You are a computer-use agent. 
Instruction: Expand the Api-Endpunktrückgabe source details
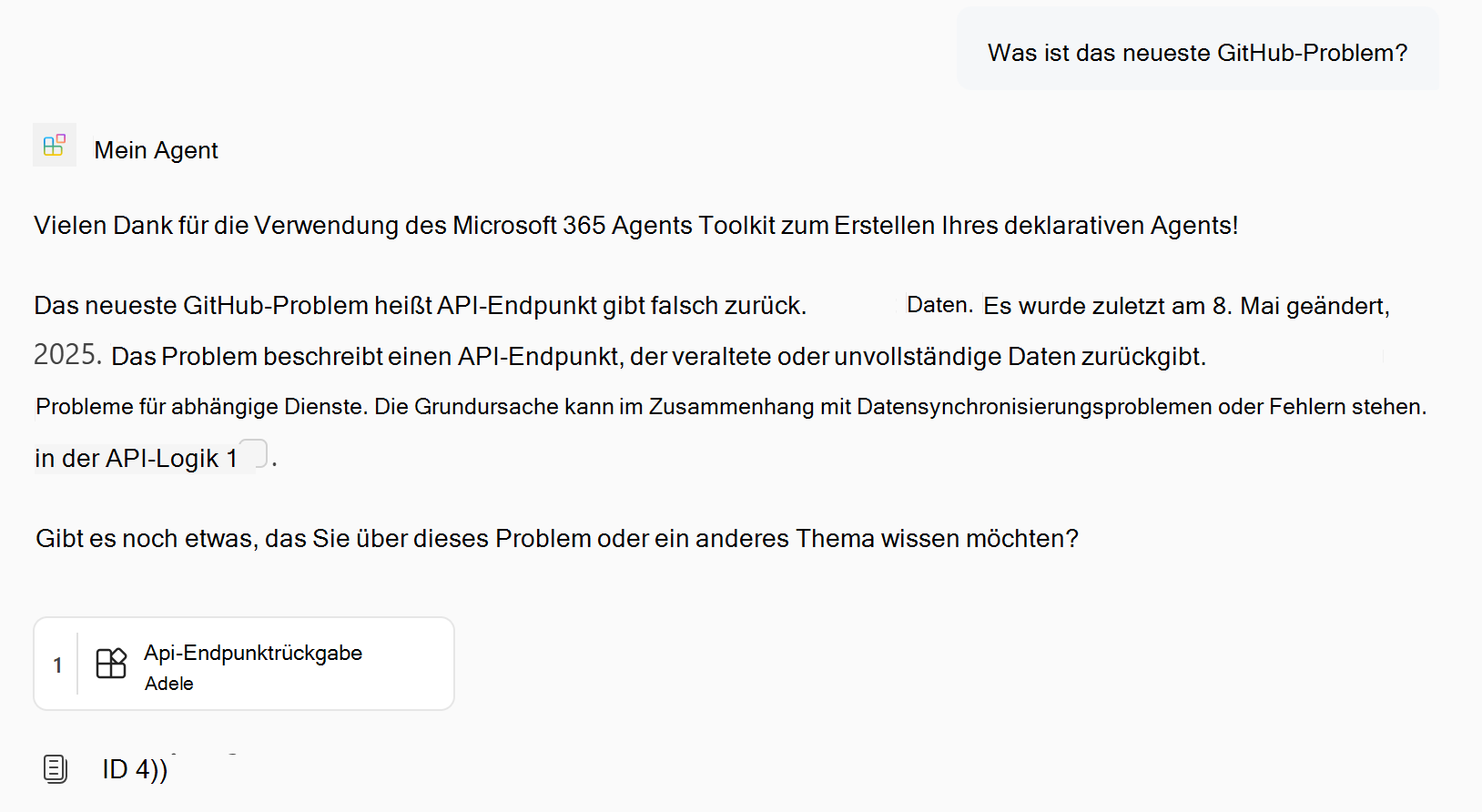click(243, 664)
